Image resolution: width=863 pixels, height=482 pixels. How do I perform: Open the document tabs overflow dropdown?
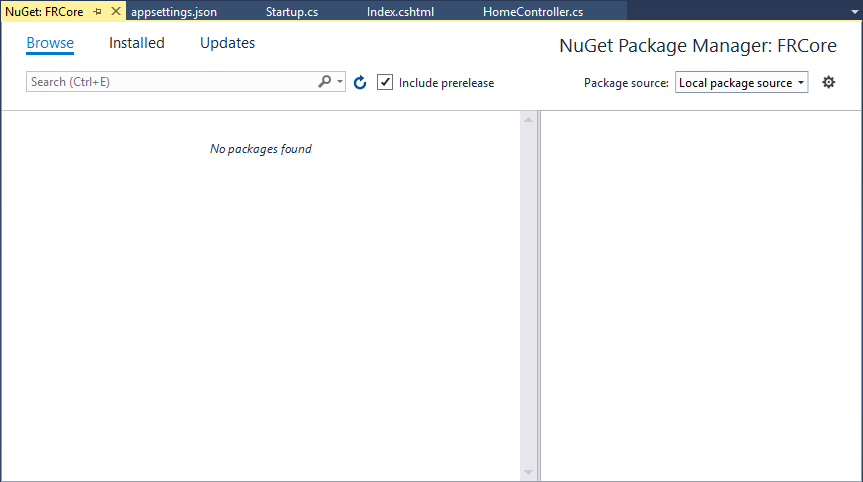(855, 12)
